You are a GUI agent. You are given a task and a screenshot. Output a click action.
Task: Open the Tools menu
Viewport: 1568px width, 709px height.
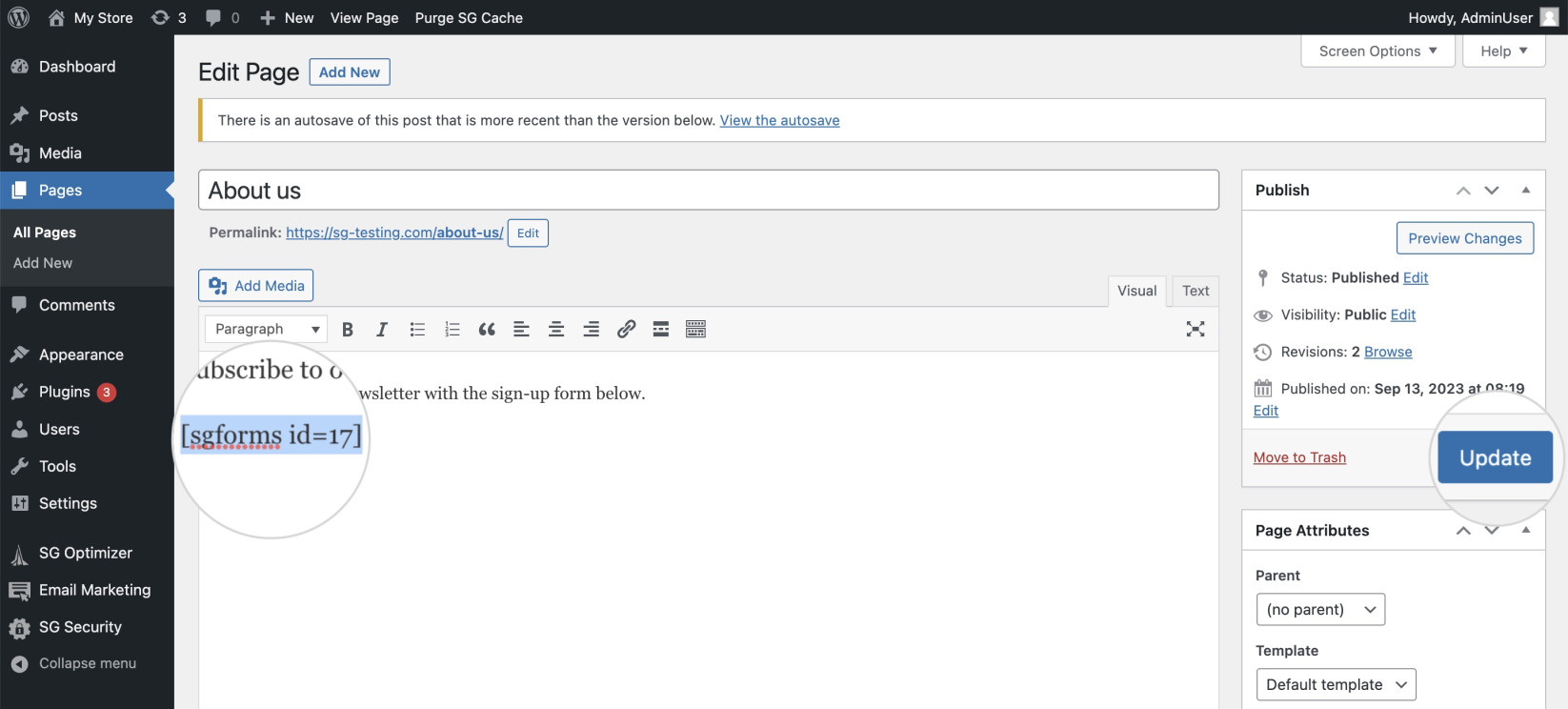click(x=87, y=466)
